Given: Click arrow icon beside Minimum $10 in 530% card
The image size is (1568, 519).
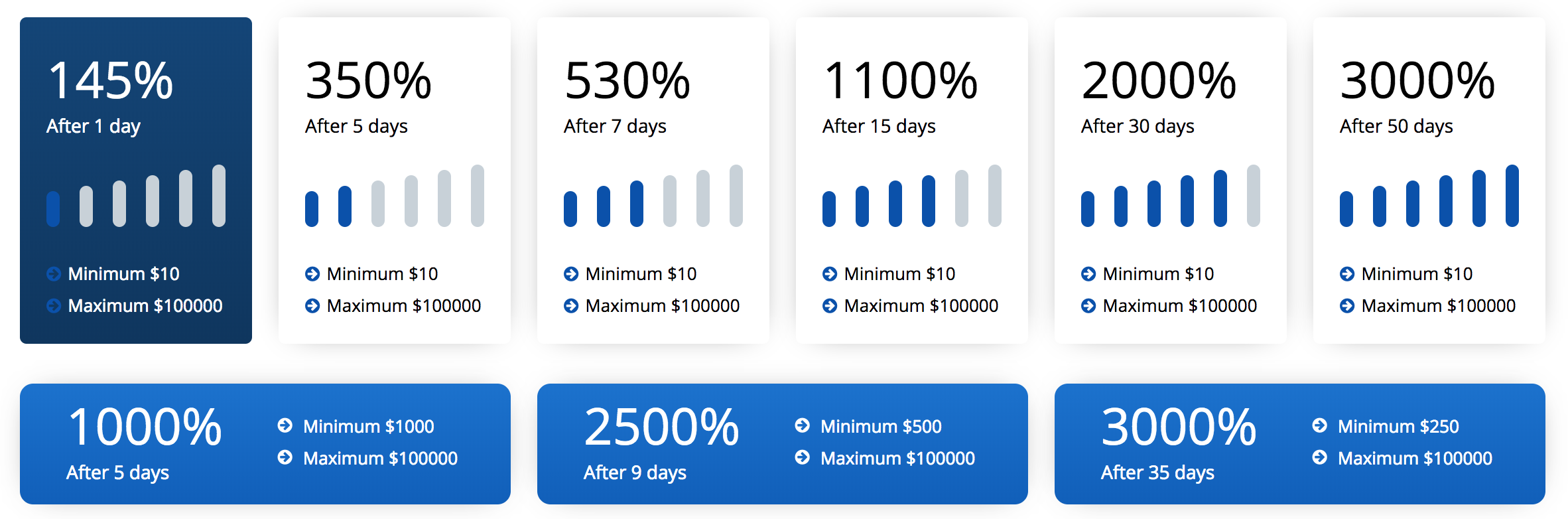Looking at the screenshot, I should [571, 273].
